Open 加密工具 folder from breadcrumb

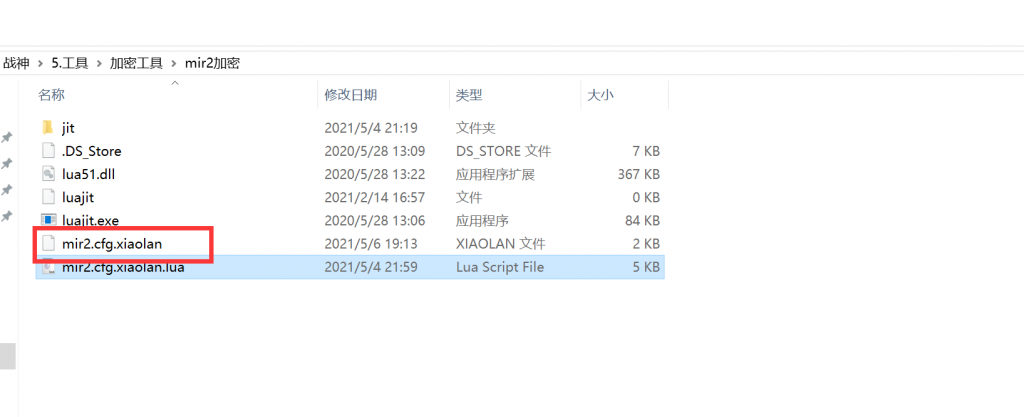(x=138, y=63)
